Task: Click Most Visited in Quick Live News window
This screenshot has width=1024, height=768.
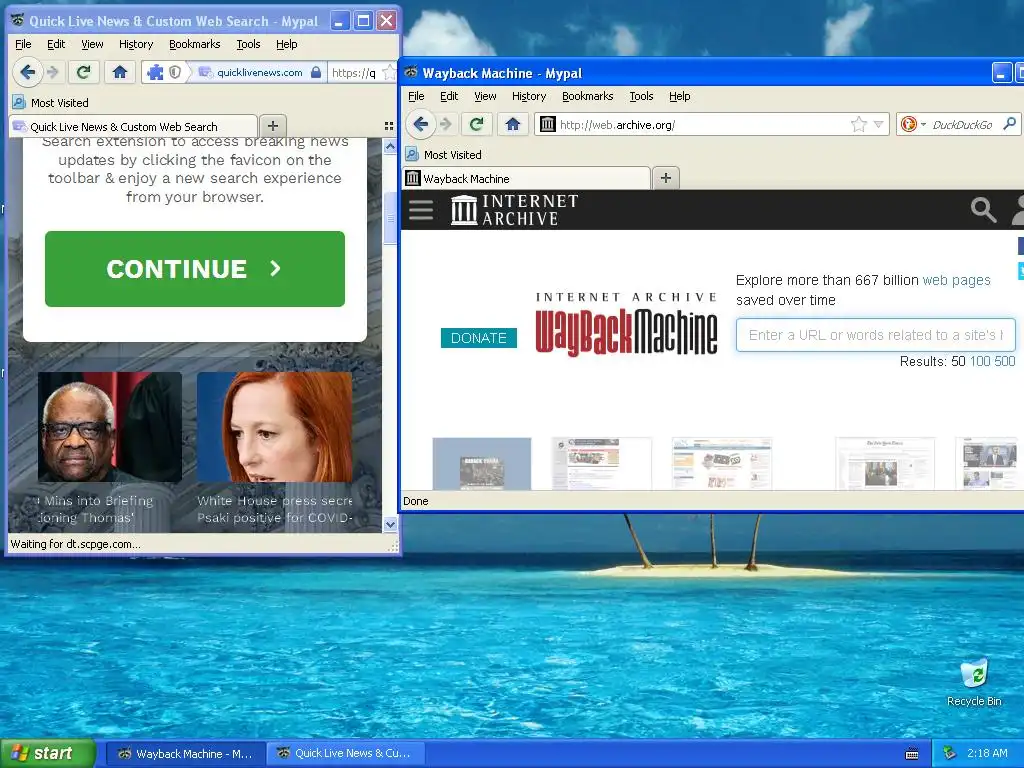Action: tap(50, 103)
